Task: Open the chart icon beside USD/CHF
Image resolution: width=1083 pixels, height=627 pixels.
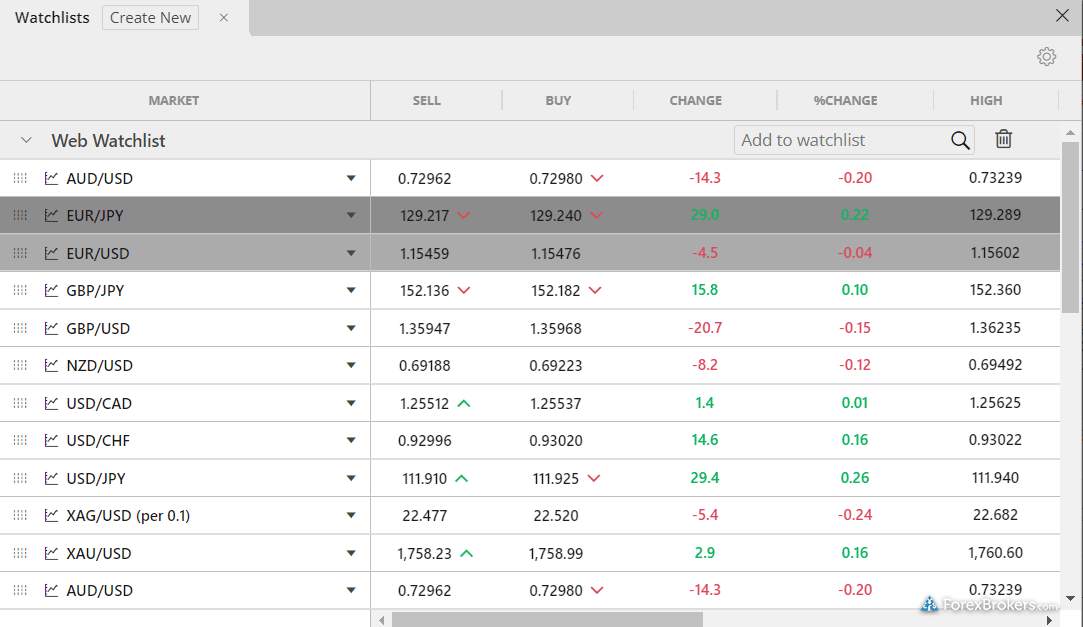Action: click(x=51, y=440)
